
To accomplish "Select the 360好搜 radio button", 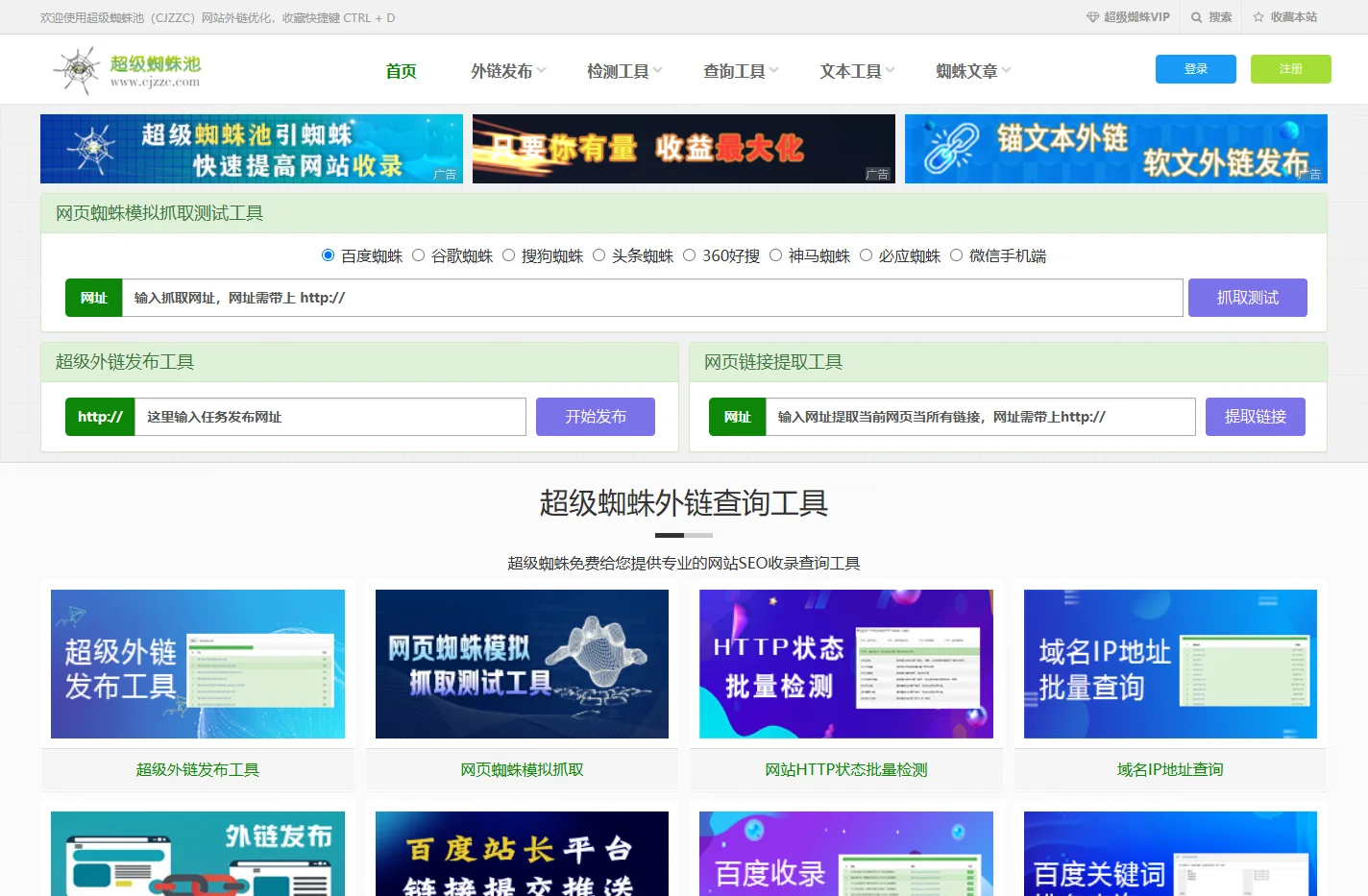I will 689,255.
